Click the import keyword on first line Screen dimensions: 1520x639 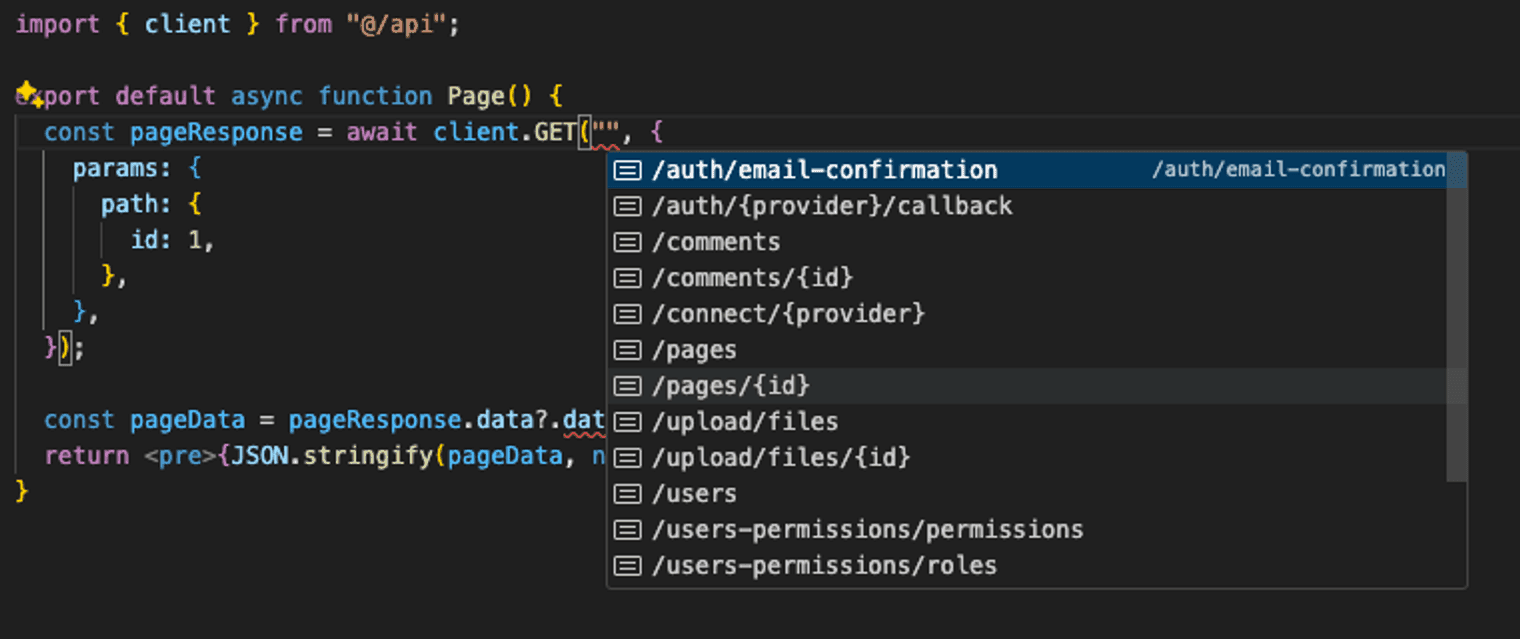click(59, 24)
